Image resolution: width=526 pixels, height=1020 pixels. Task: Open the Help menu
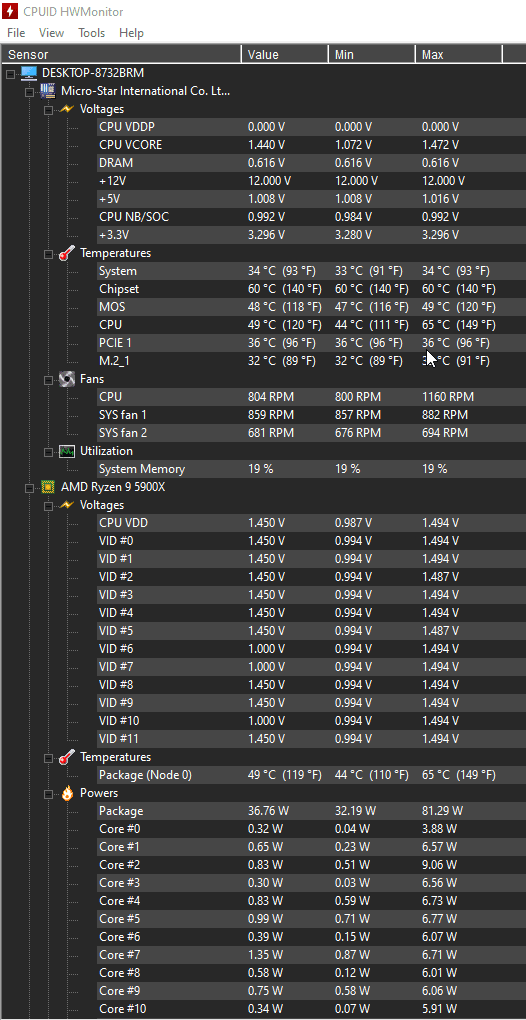click(x=131, y=33)
